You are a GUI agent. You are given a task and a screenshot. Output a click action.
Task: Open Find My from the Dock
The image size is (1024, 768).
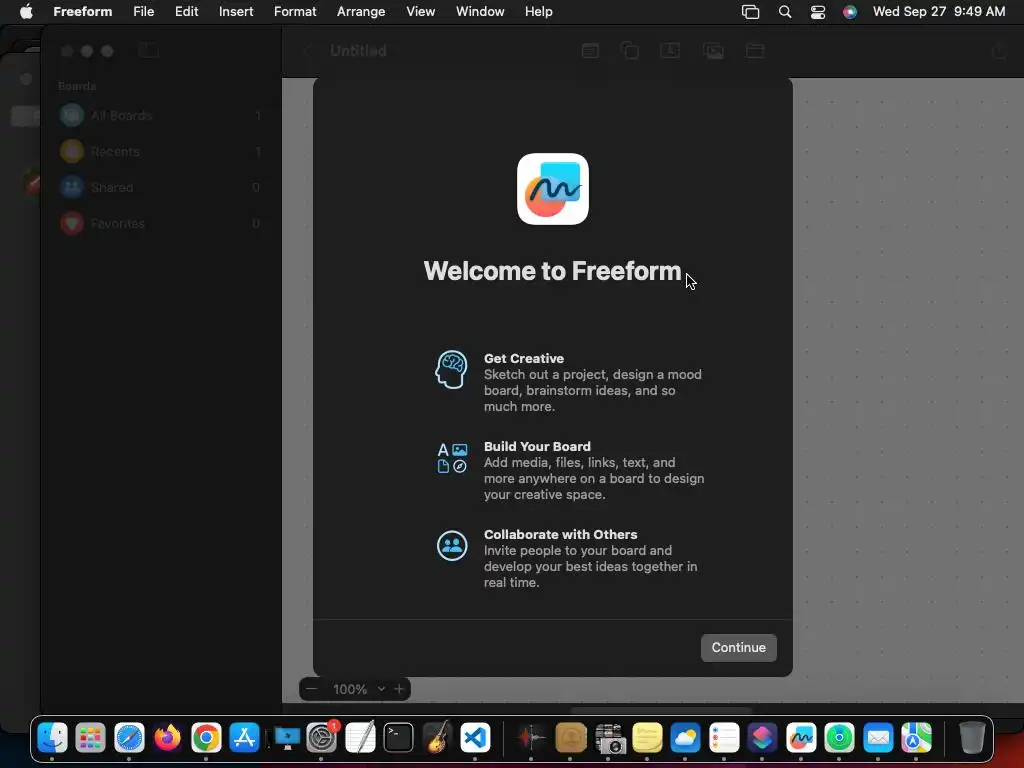[x=840, y=738]
